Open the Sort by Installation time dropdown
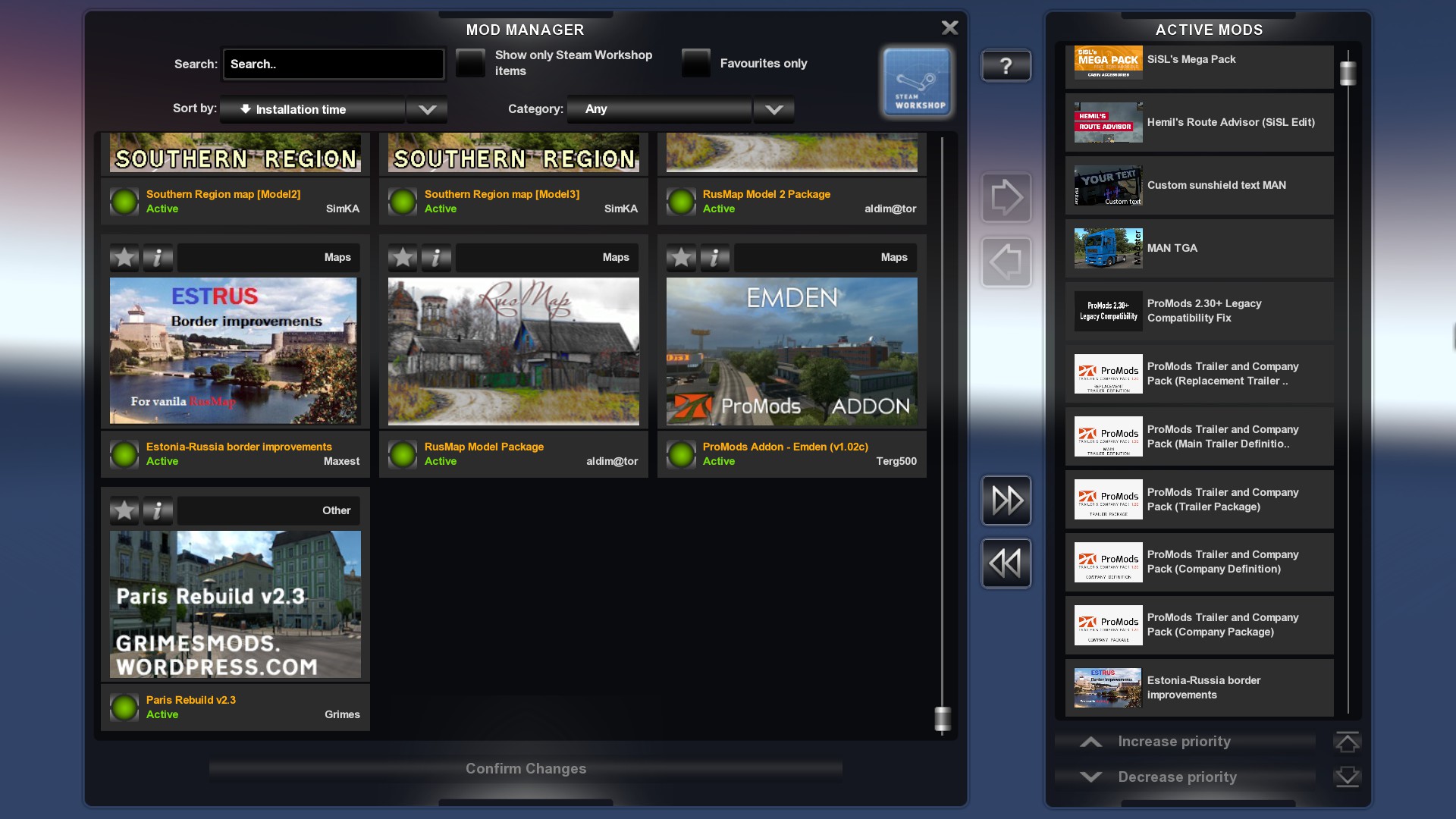 312,109
